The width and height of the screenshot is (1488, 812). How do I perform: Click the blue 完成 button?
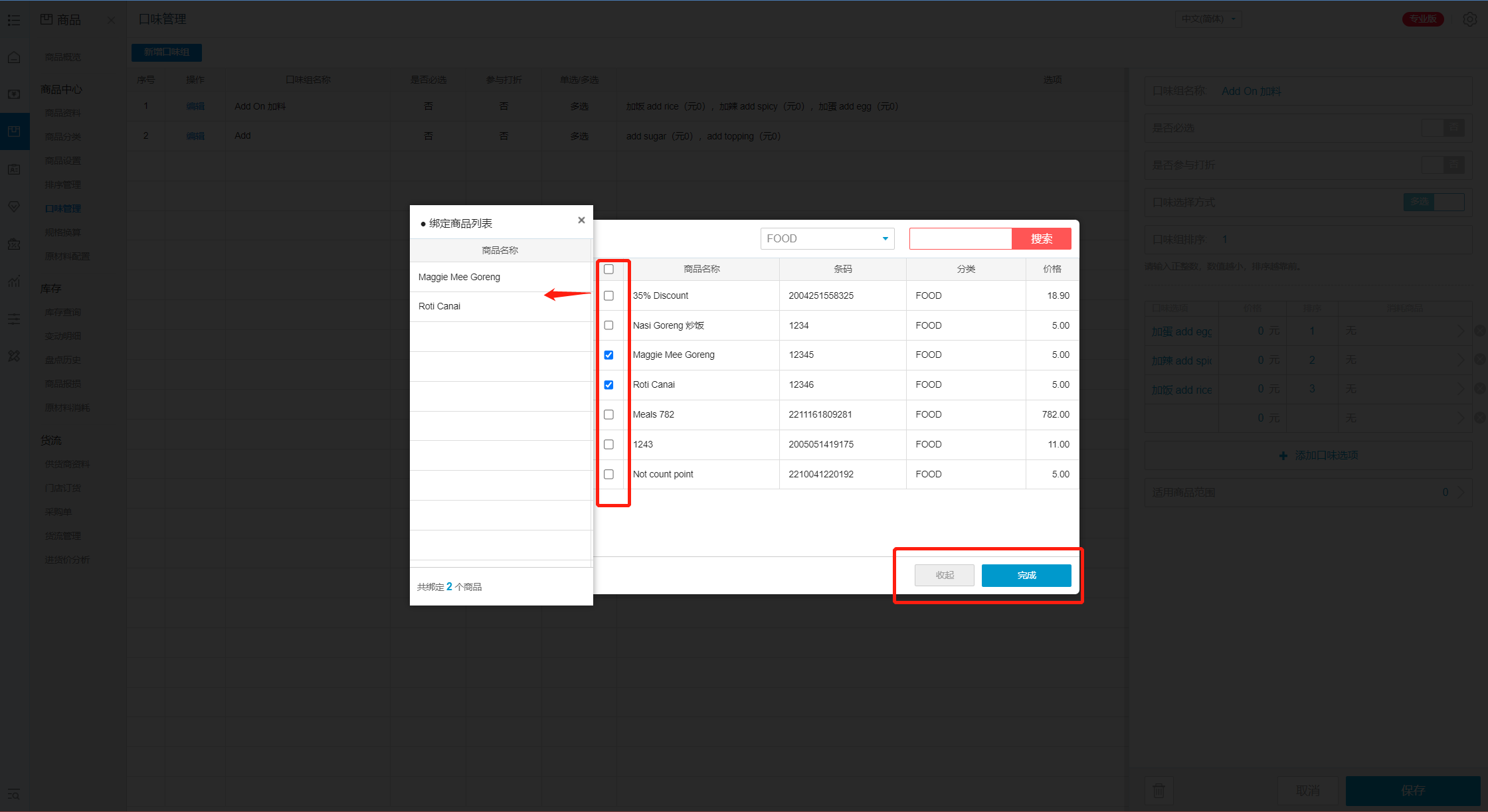coord(1026,575)
